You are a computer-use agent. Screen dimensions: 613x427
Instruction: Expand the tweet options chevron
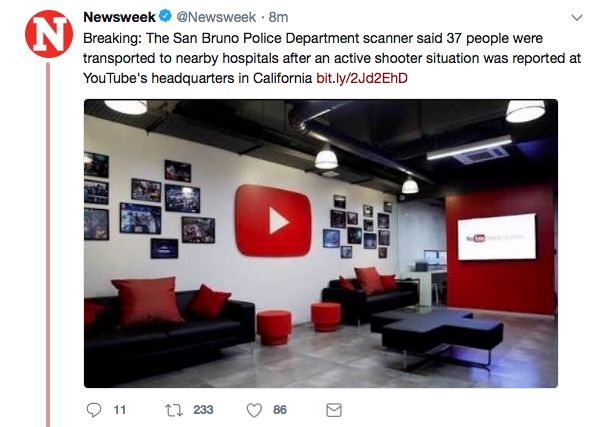(x=577, y=18)
